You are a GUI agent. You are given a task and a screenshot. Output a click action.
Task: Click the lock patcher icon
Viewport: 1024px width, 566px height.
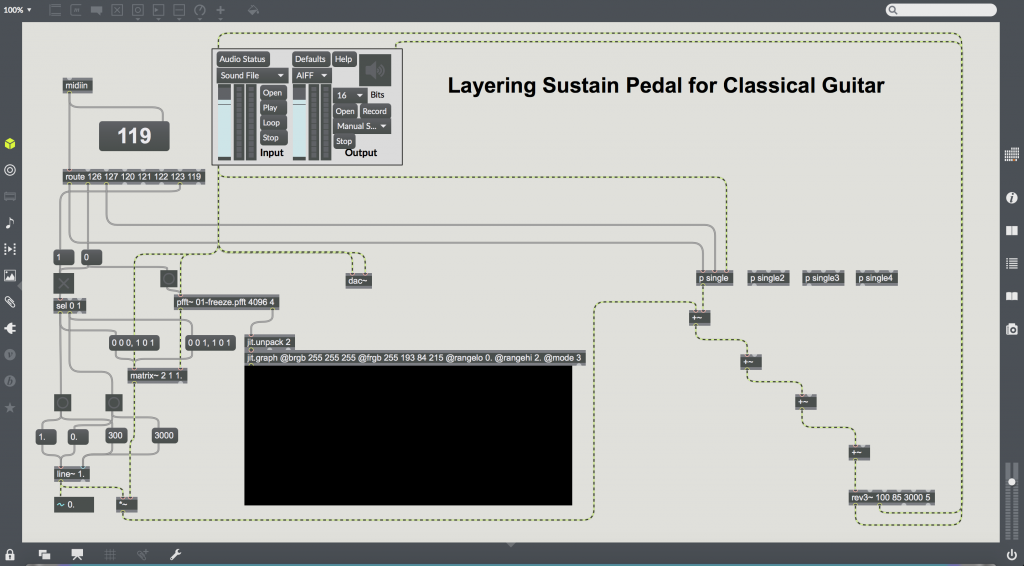click(10, 554)
